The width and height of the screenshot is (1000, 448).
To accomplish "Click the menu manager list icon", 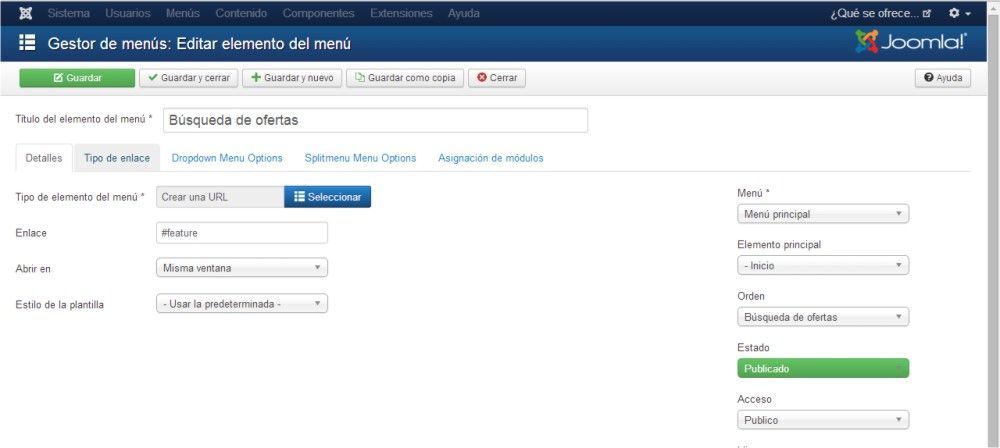I will (x=27, y=43).
